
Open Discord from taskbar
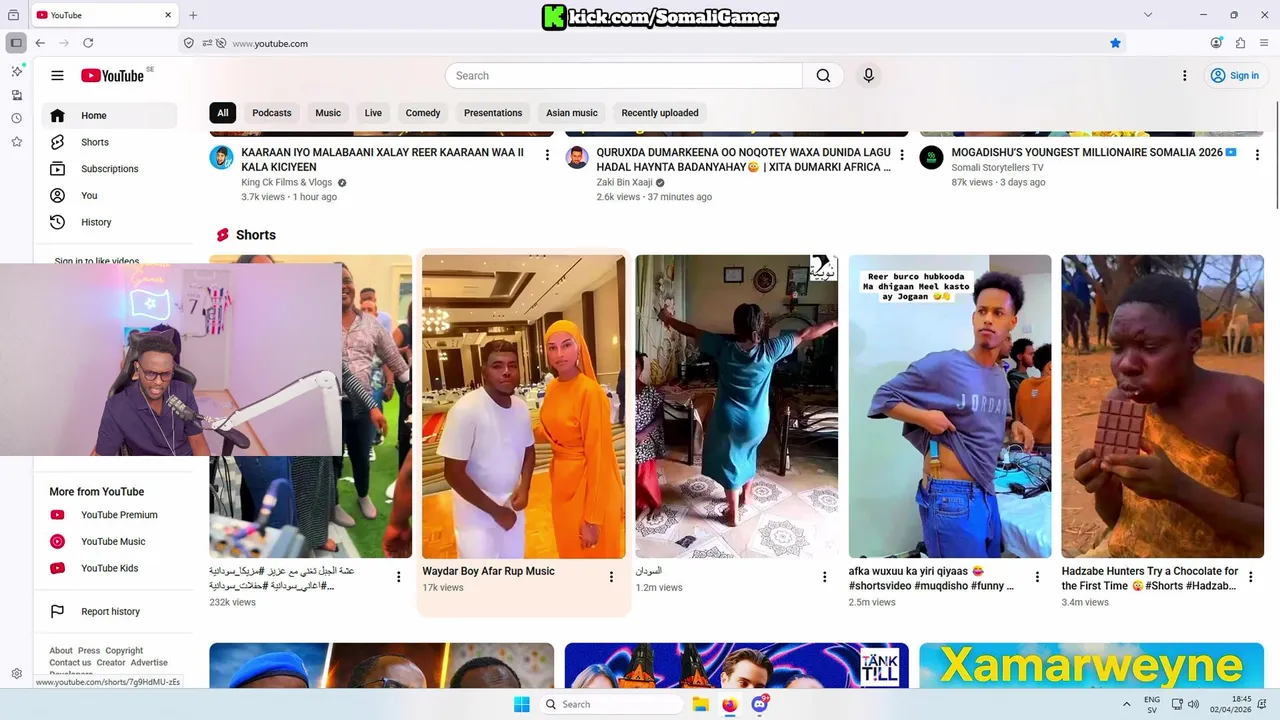(759, 704)
